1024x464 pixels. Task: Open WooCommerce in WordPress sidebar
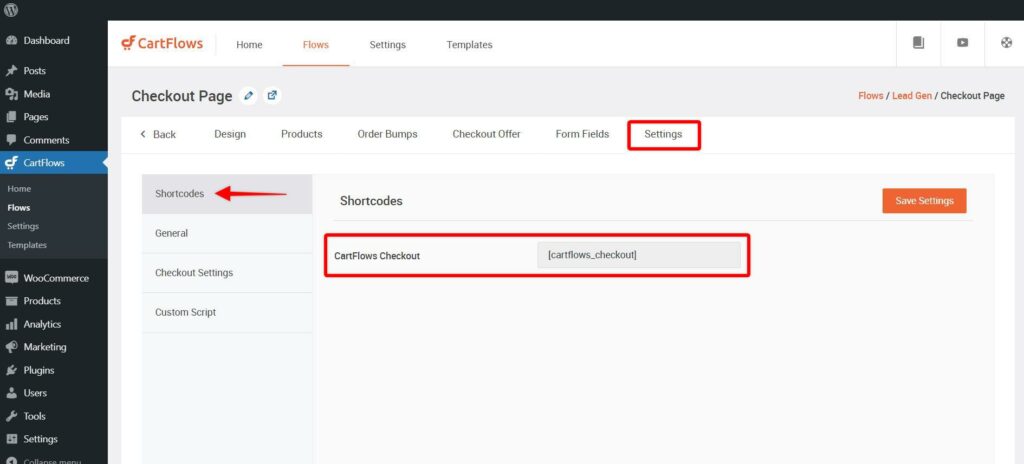54,278
